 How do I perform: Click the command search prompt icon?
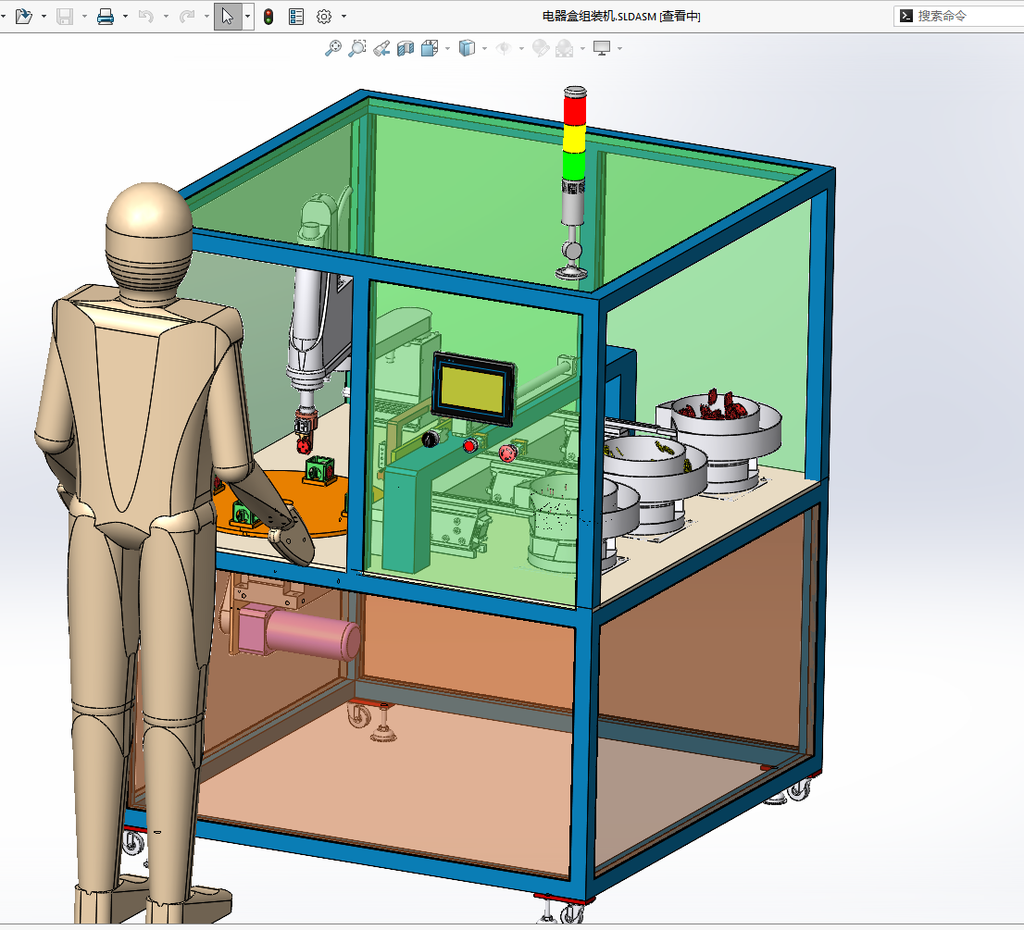[x=906, y=16]
